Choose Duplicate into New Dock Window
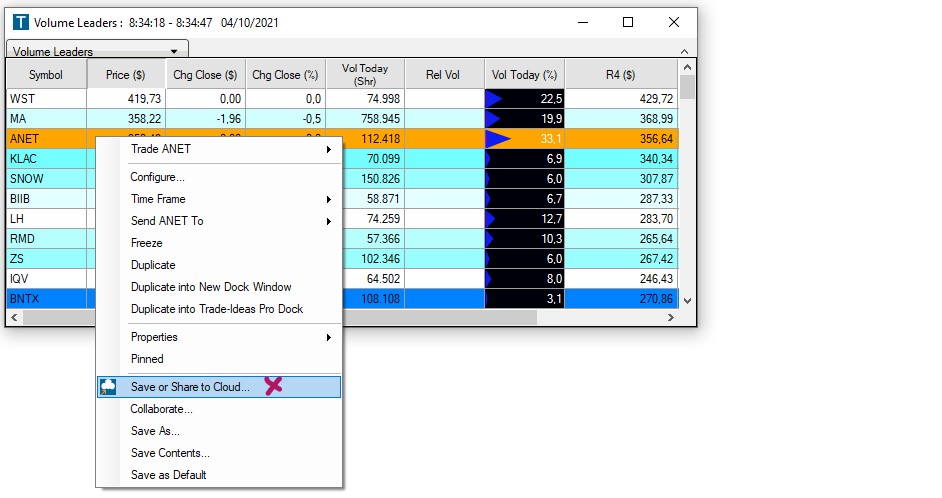Viewport: 942px width, 498px height. coord(211,287)
